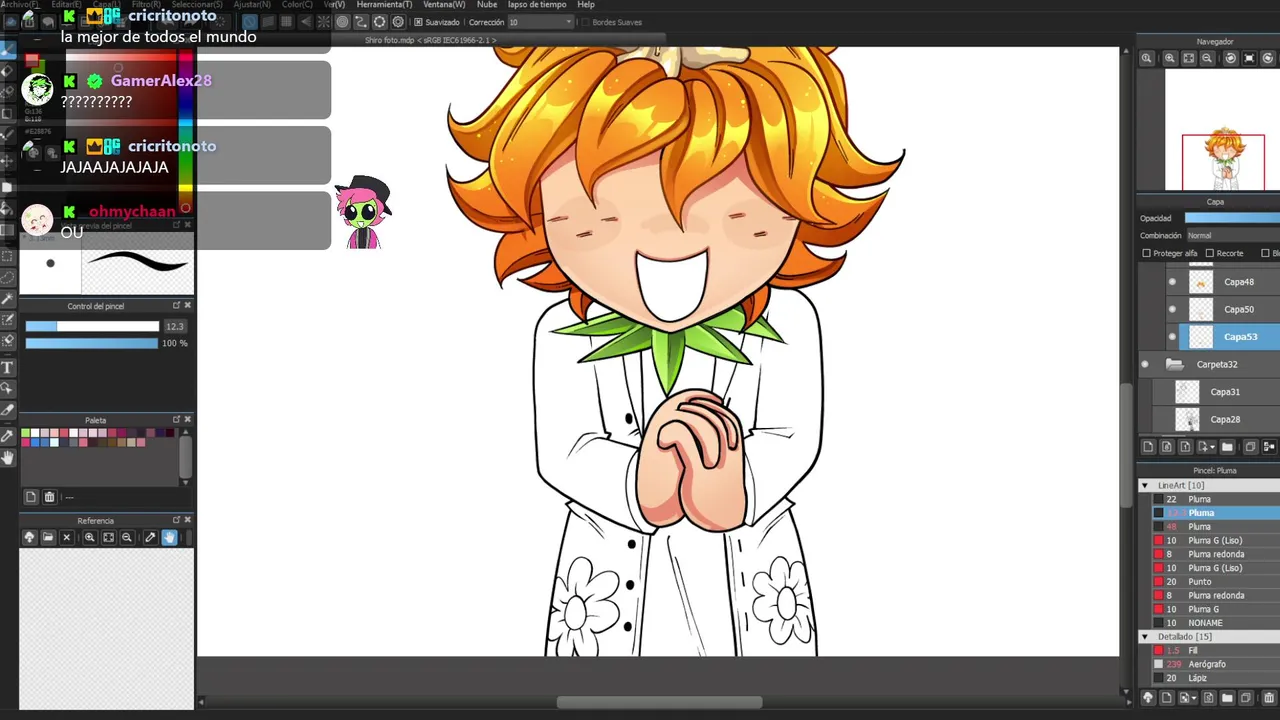Screen dimensions: 1280x720
Task: Delete the selected Paleta color
Action: click(49, 497)
